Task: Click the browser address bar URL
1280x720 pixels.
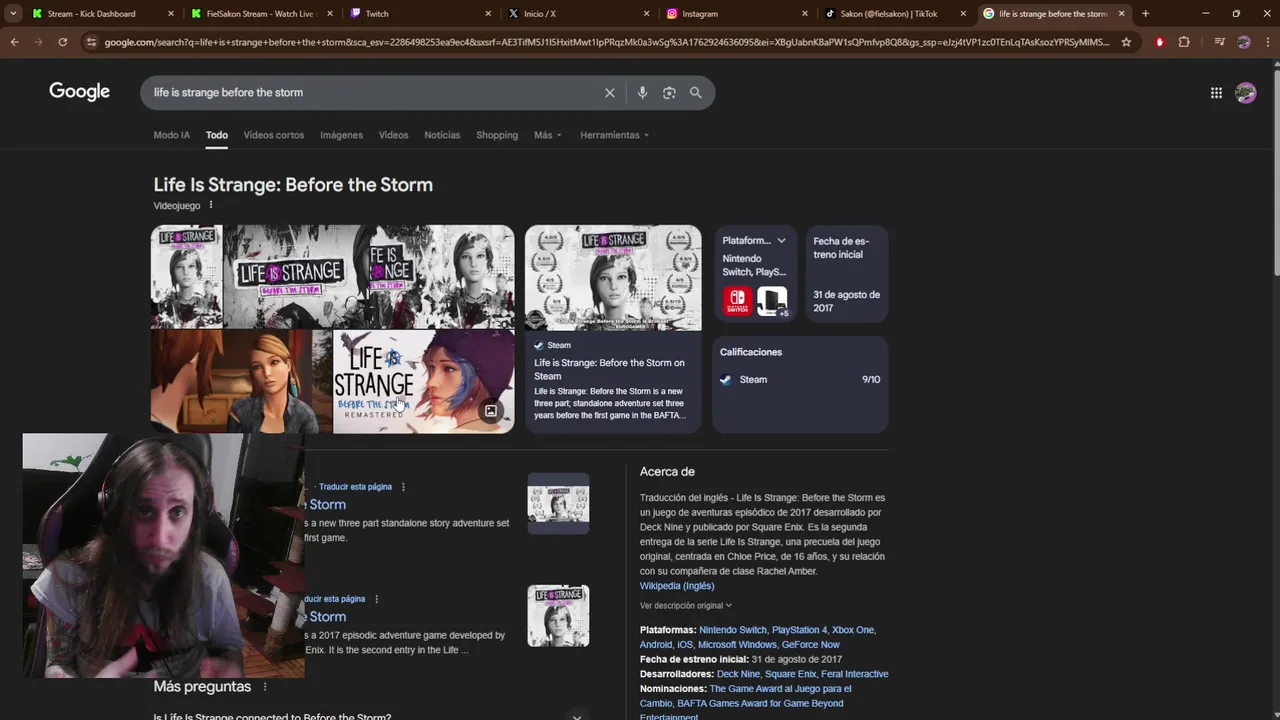Action: point(606,42)
